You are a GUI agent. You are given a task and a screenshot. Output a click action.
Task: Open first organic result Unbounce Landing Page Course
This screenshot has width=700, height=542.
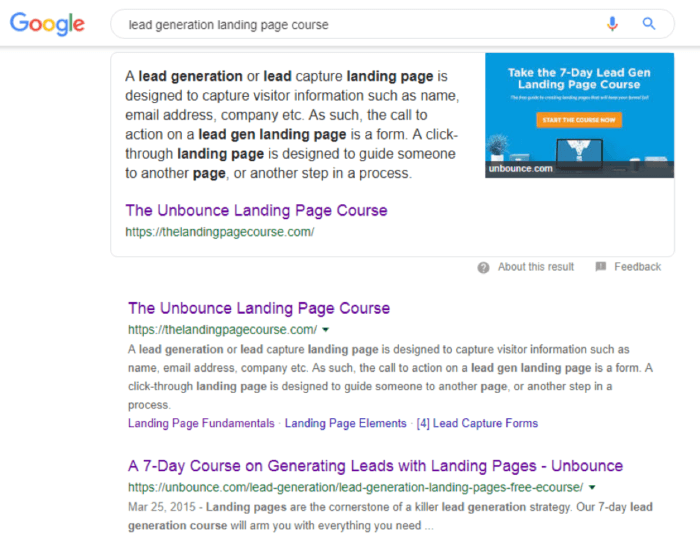(259, 308)
